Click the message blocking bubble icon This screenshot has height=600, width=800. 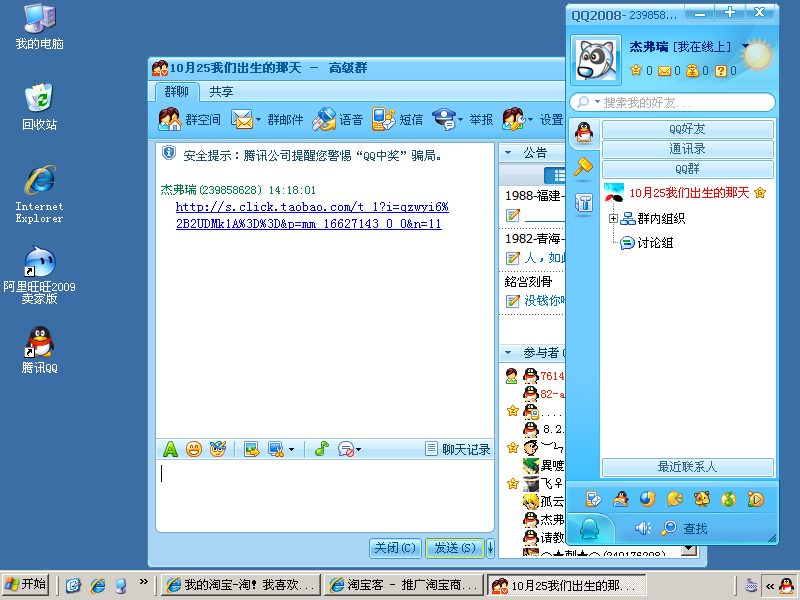tap(346, 449)
